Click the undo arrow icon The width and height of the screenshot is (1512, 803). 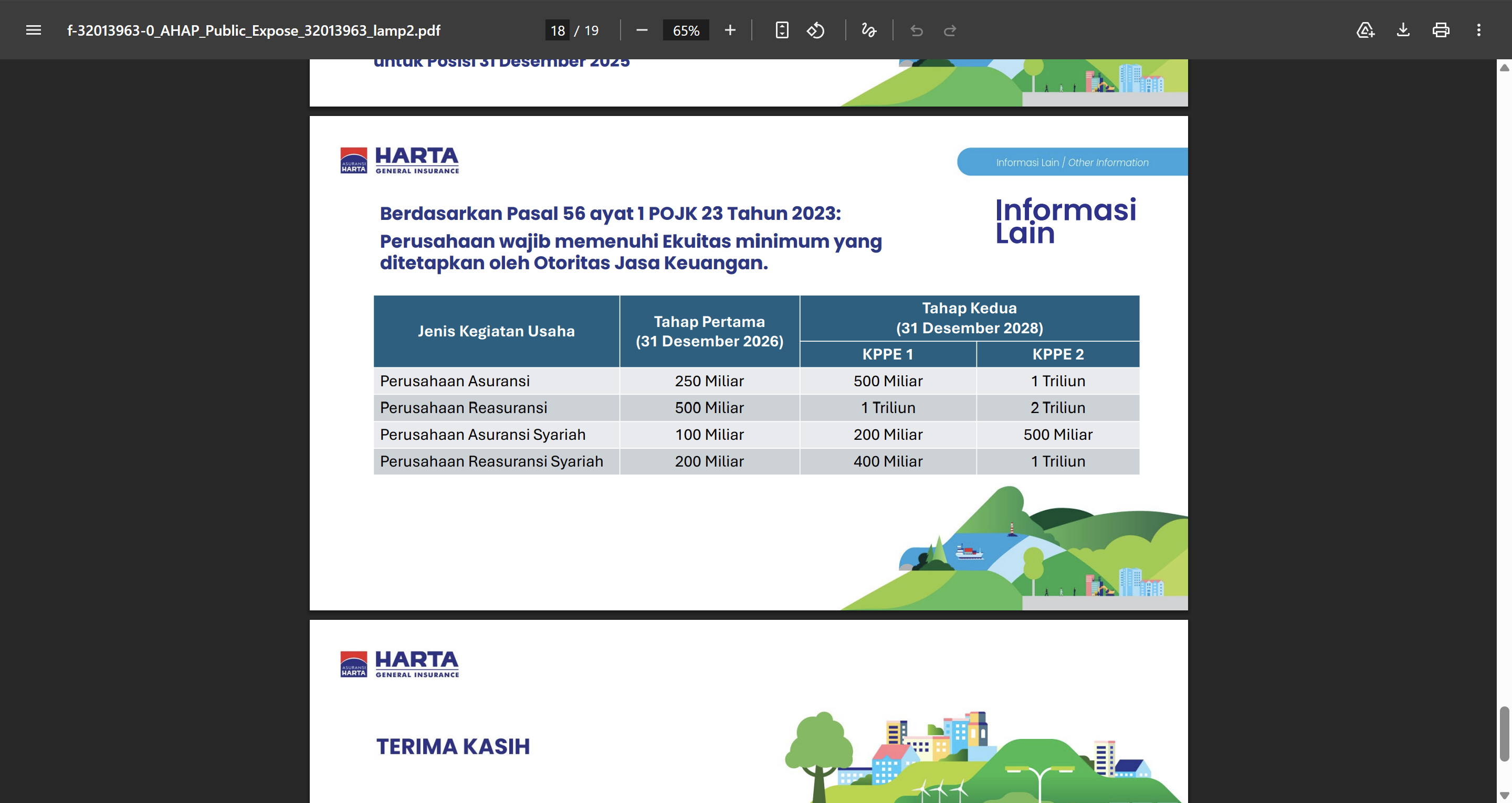pyautogui.click(x=916, y=30)
